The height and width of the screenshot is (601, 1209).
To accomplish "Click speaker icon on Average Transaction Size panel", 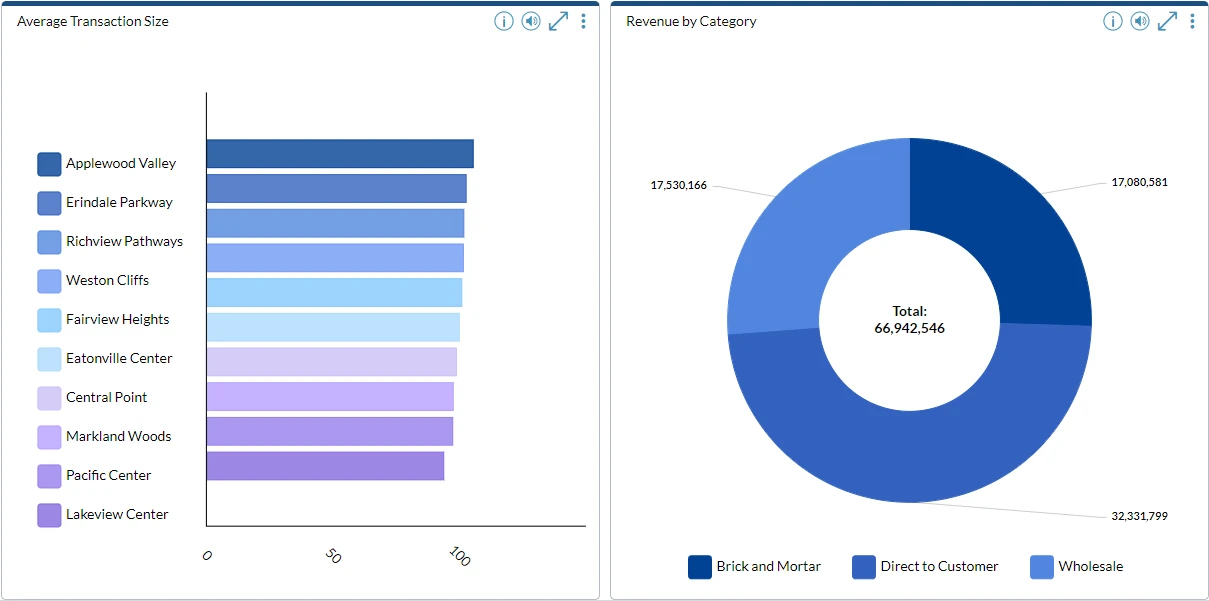I will [x=531, y=21].
